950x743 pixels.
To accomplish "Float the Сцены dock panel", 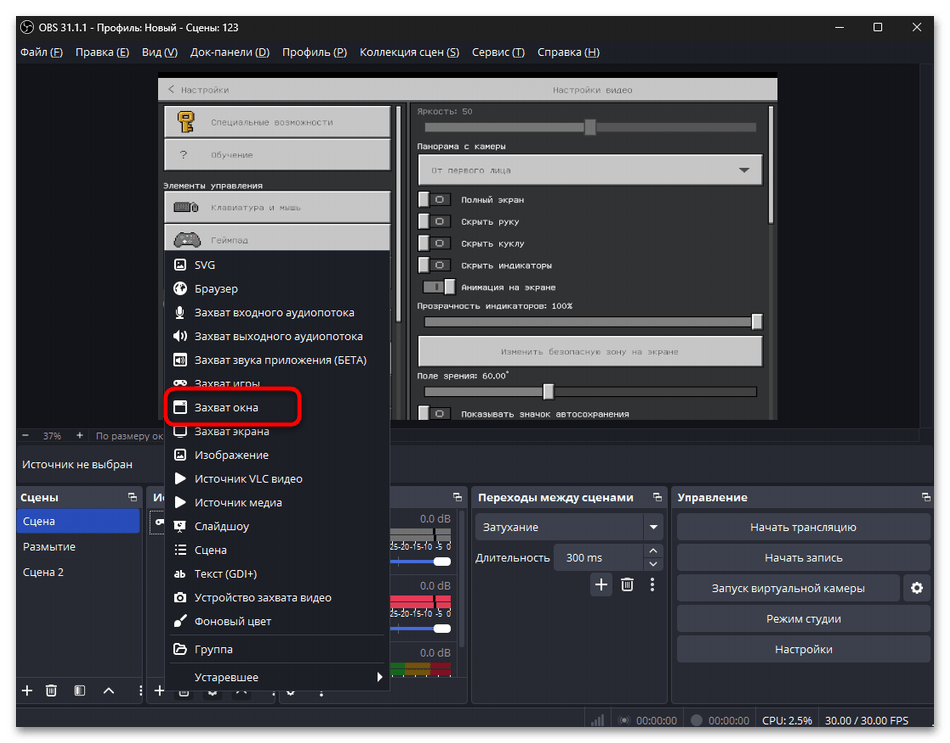I will (x=133, y=497).
